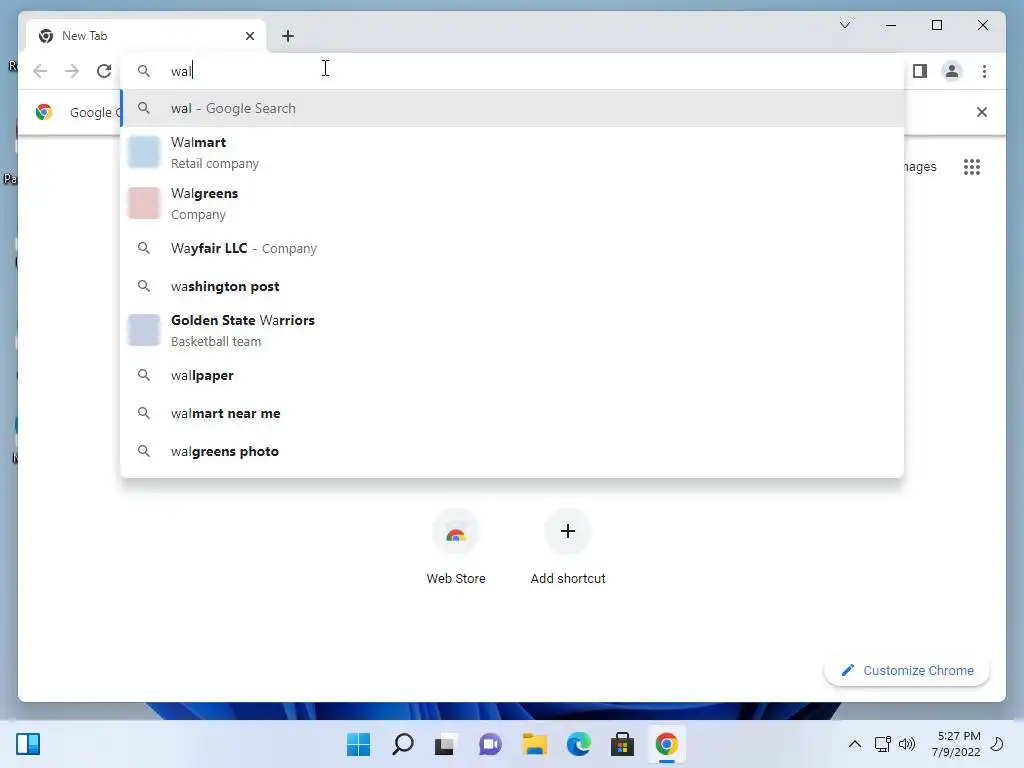
Task: Click the Walmart suggestion thumbnail
Action: pos(144,152)
